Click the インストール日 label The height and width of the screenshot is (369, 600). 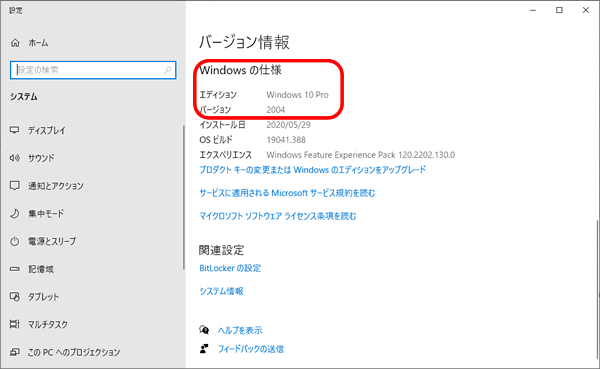tap(222, 125)
